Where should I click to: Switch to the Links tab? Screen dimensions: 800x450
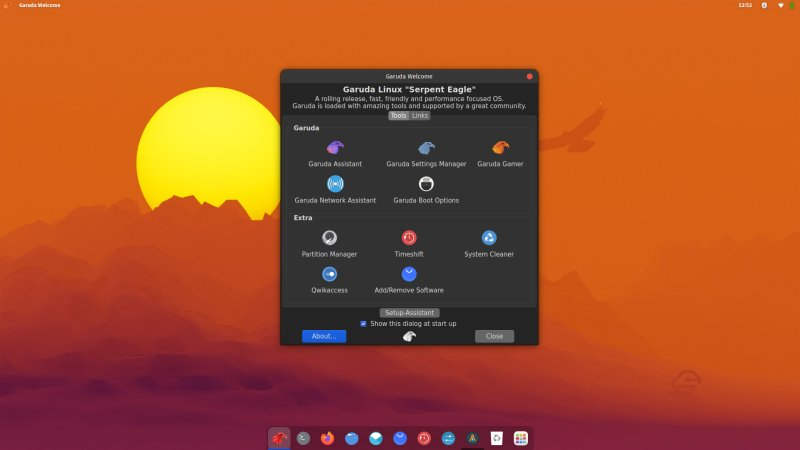420,116
